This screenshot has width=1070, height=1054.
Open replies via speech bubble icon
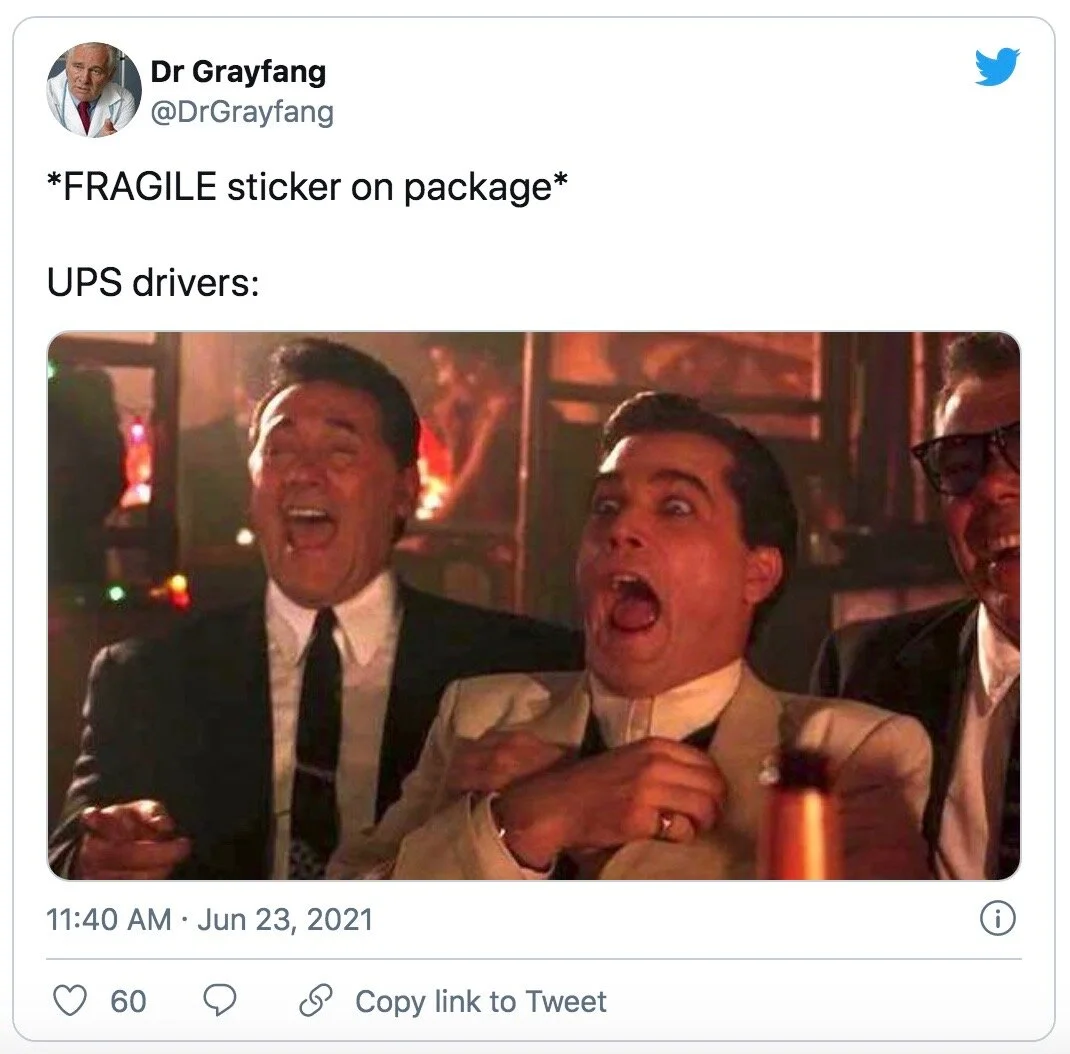click(220, 1000)
